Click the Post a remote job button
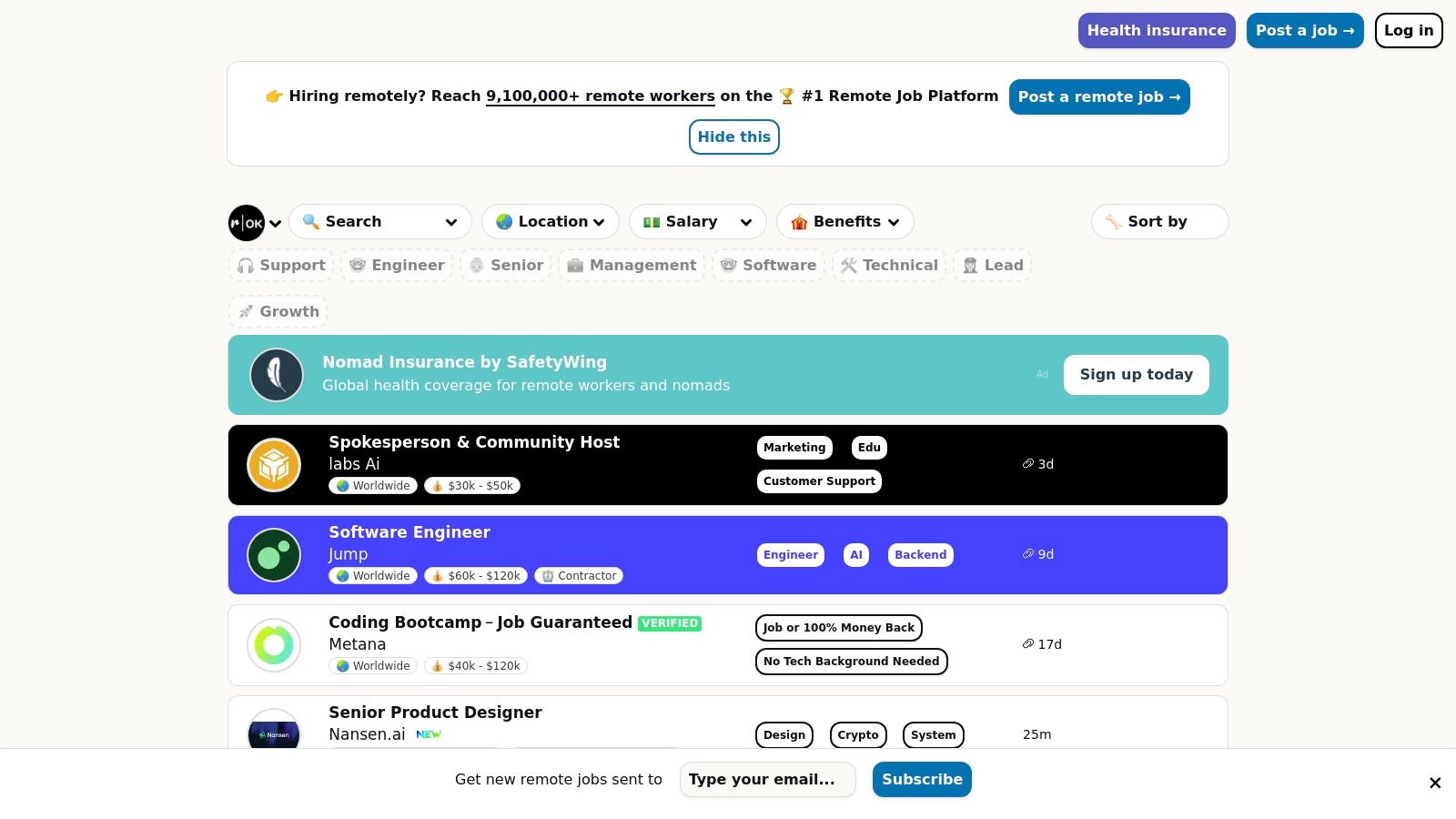1456x819 pixels. pos(1099,97)
